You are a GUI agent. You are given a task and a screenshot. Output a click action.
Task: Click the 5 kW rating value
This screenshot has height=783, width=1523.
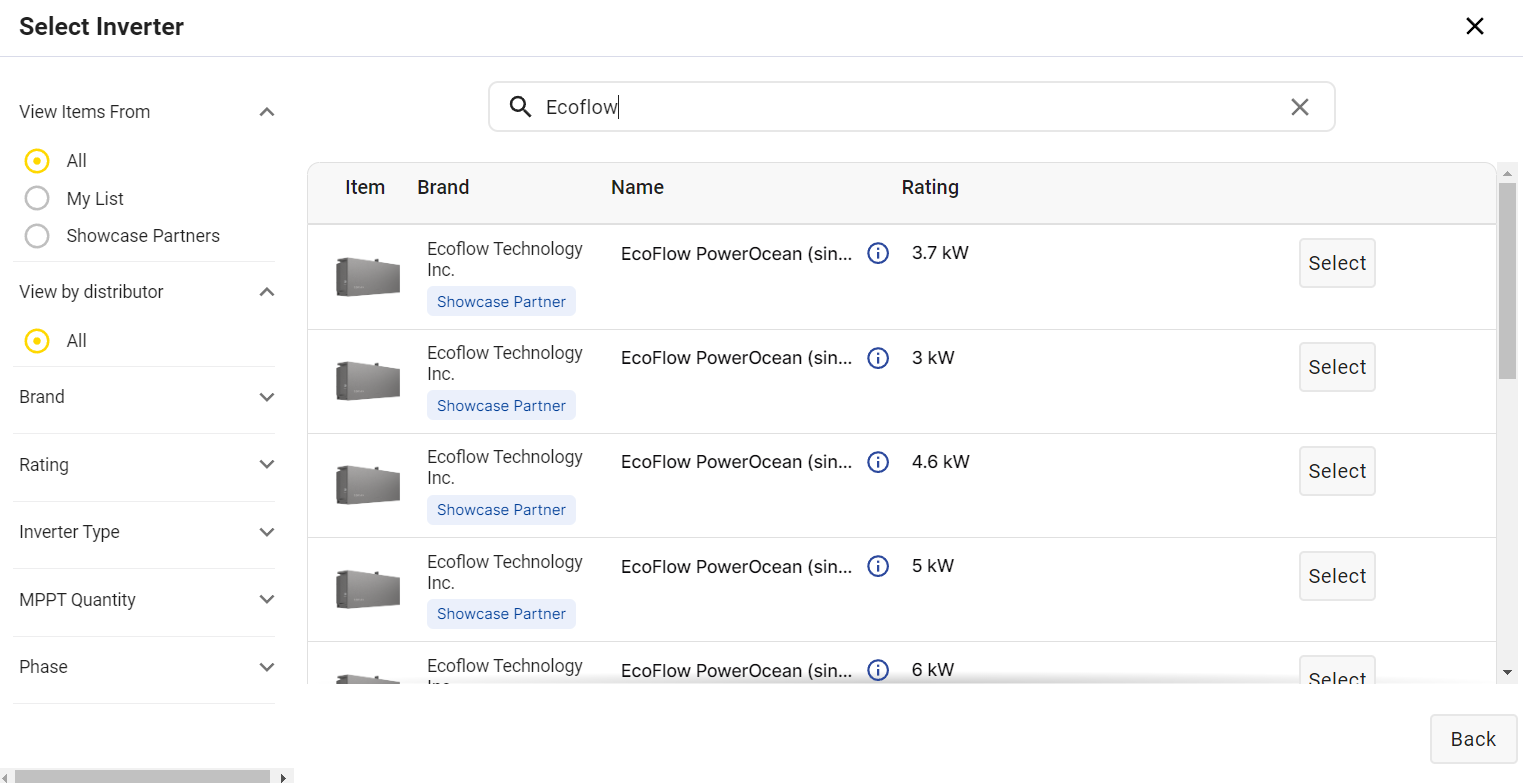click(x=933, y=566)
